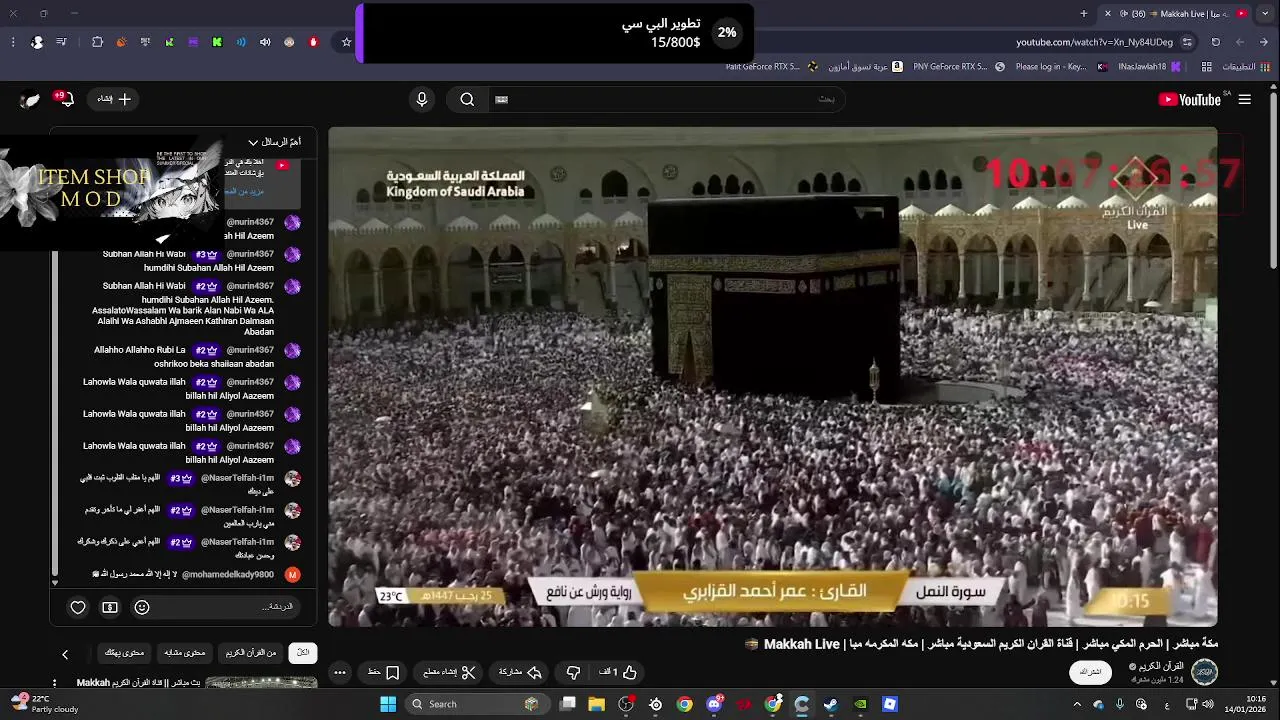Open the Chrome three-dot menu
Screen dimensions: 1280x720
coord(13,42)
